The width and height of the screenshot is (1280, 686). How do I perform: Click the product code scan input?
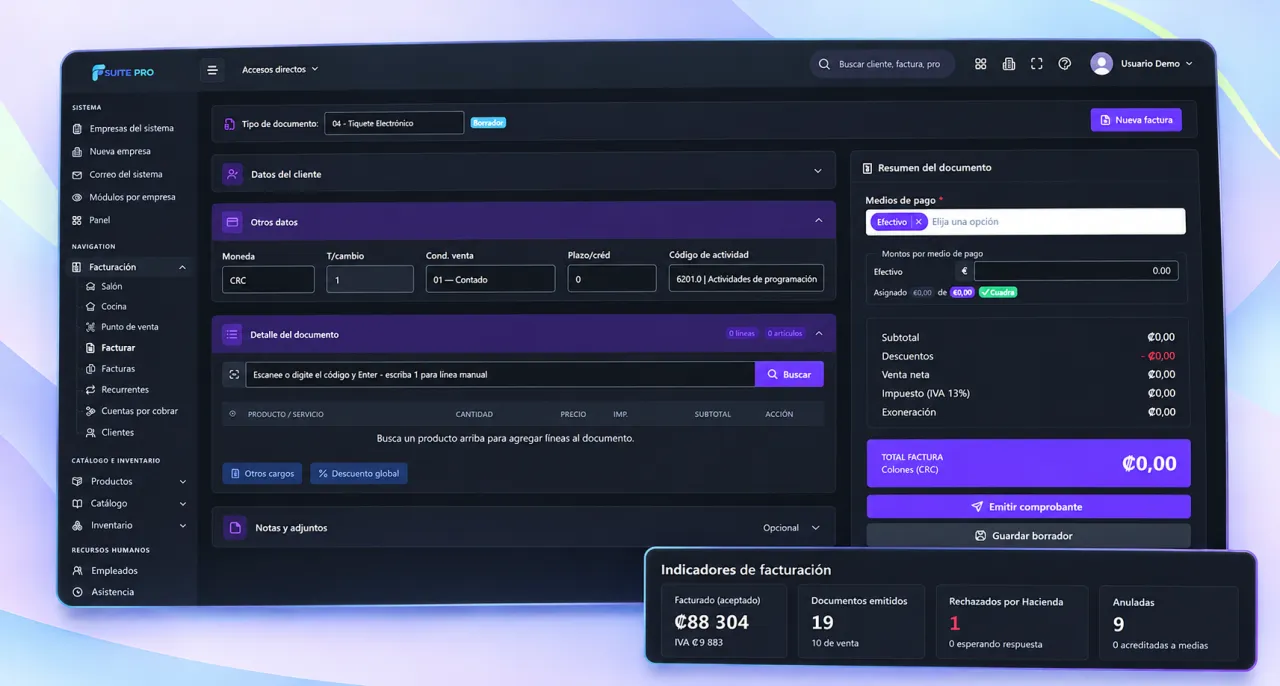(x=500, y=374)
